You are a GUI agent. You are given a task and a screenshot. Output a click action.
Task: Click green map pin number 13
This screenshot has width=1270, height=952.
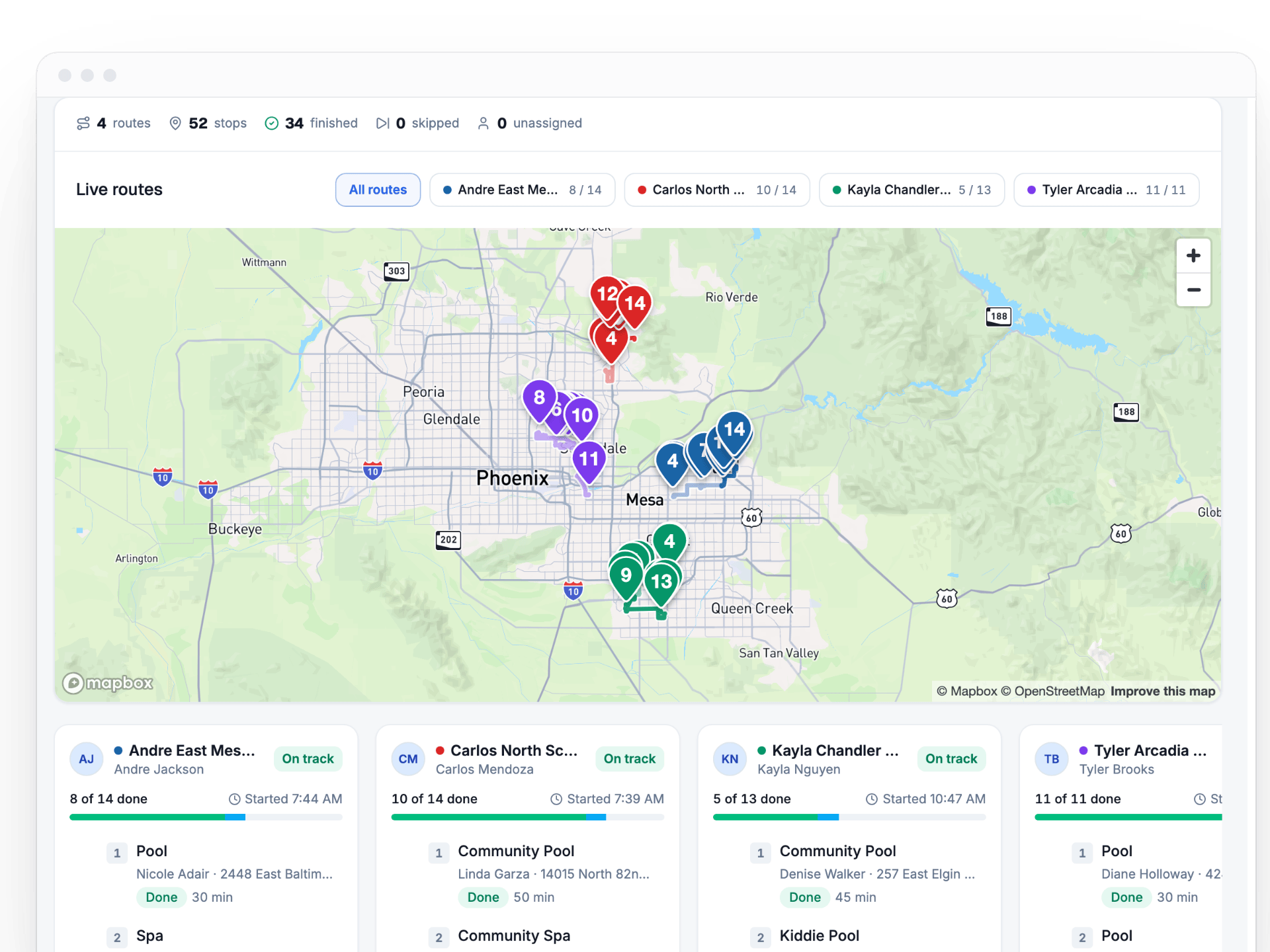[x=661, y=582]
